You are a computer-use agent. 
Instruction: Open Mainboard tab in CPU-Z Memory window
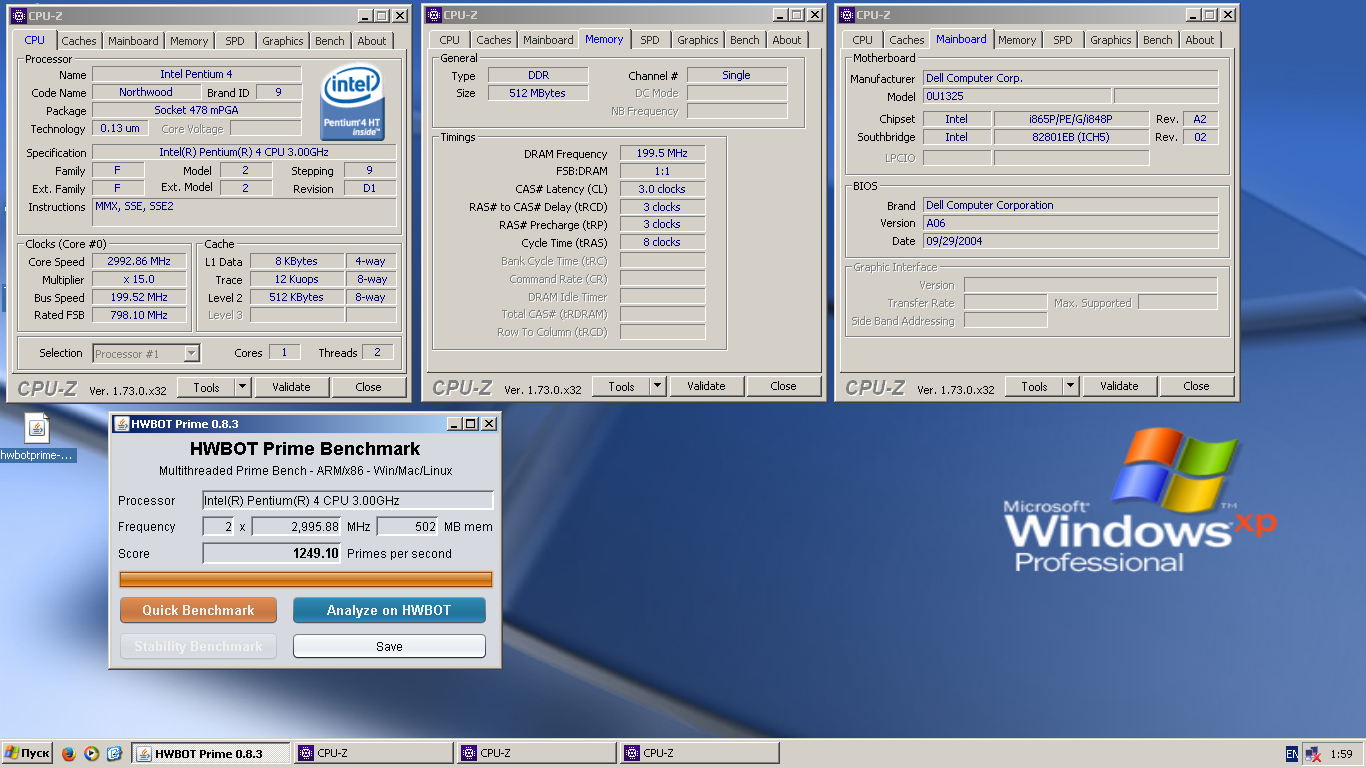[548, 40]
